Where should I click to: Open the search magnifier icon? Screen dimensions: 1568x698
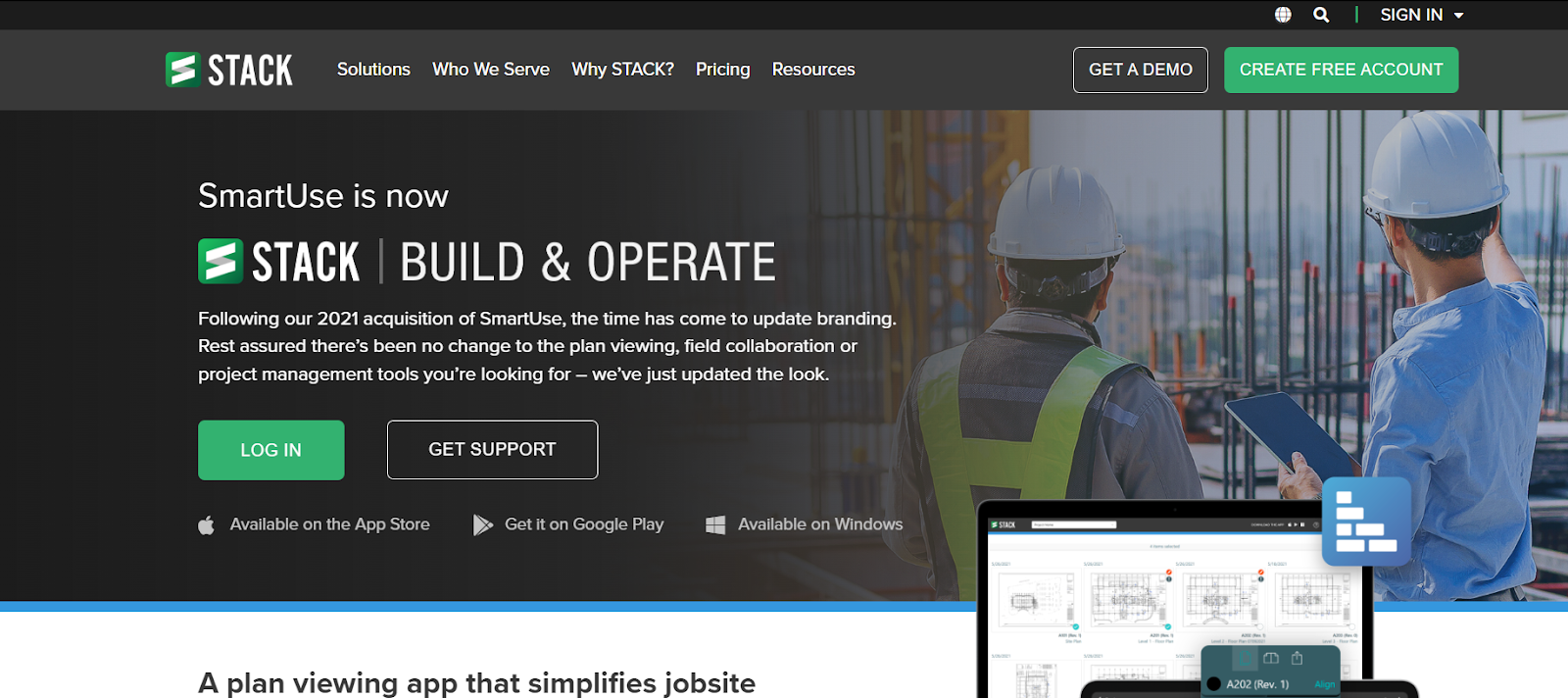click(x=1321, y=15)
